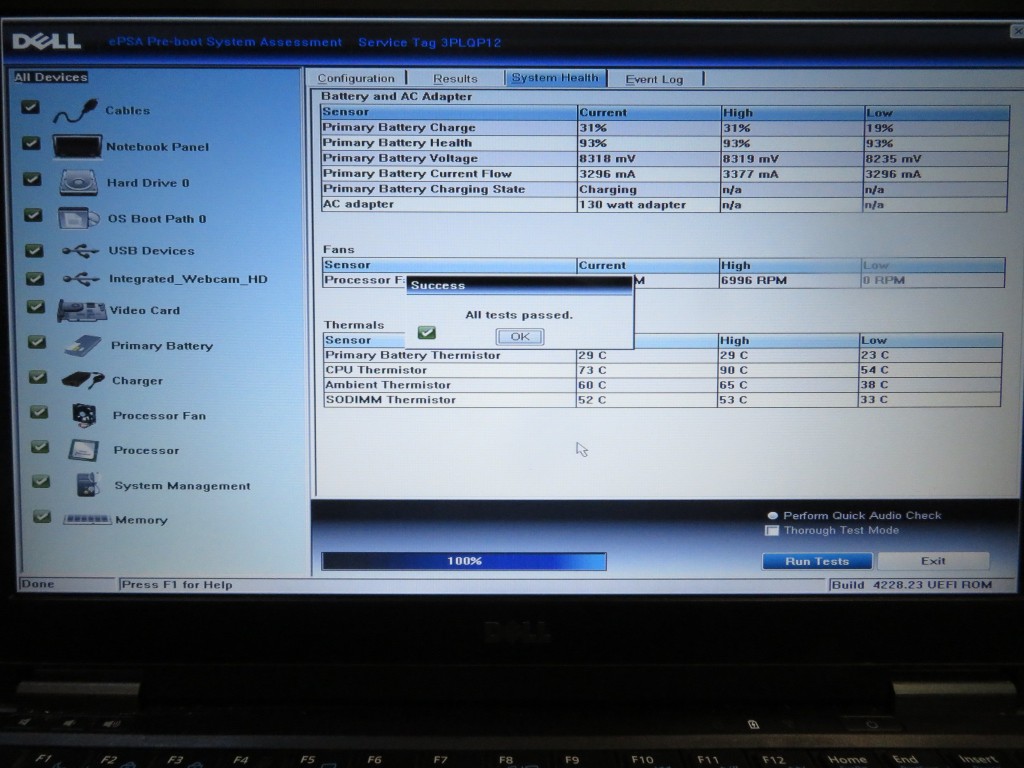Select the System Management icon
The image size is (1024, 768).
pyautogui.click(x=88, y=485)
